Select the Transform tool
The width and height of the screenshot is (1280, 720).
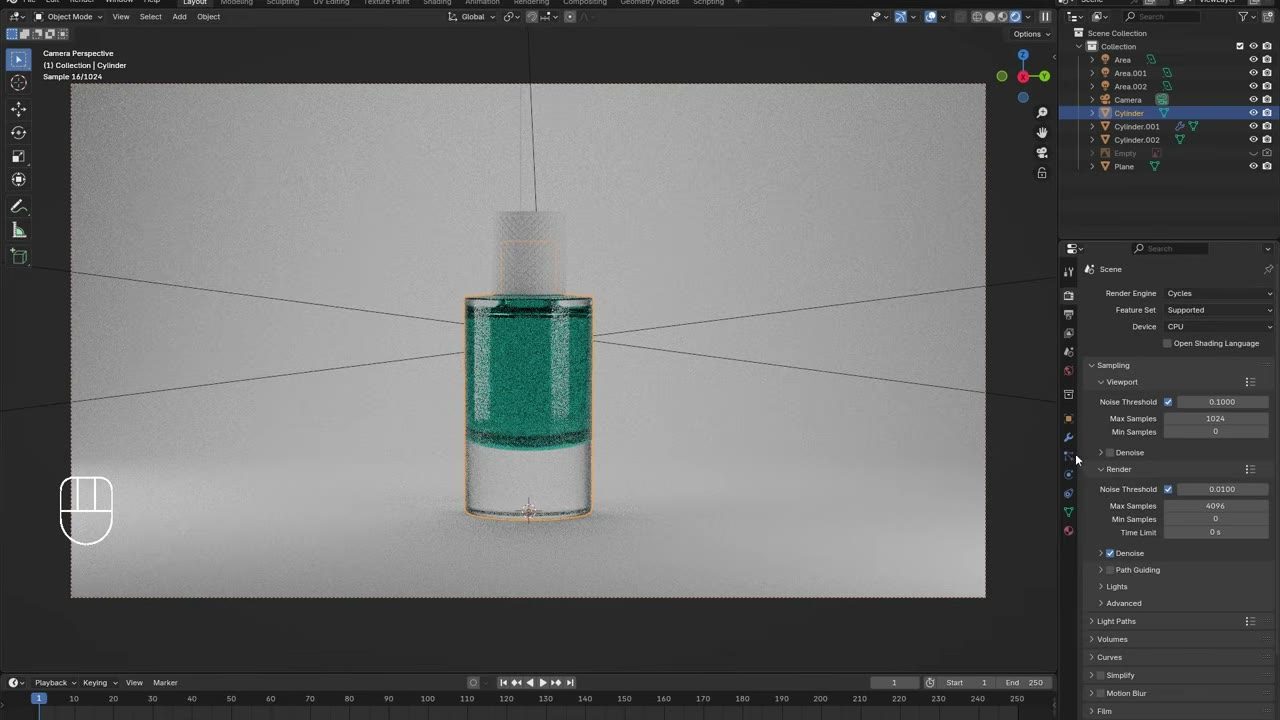pos(18,180)
